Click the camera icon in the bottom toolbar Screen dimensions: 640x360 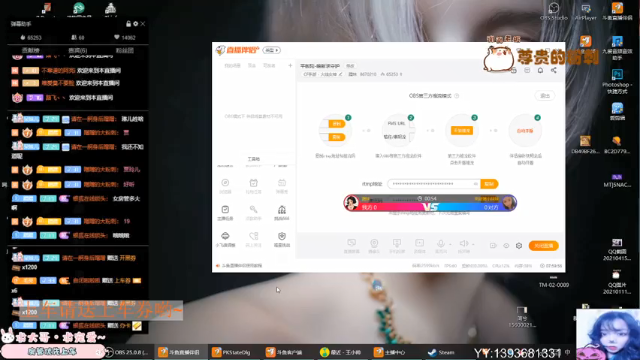coord(374,246)
